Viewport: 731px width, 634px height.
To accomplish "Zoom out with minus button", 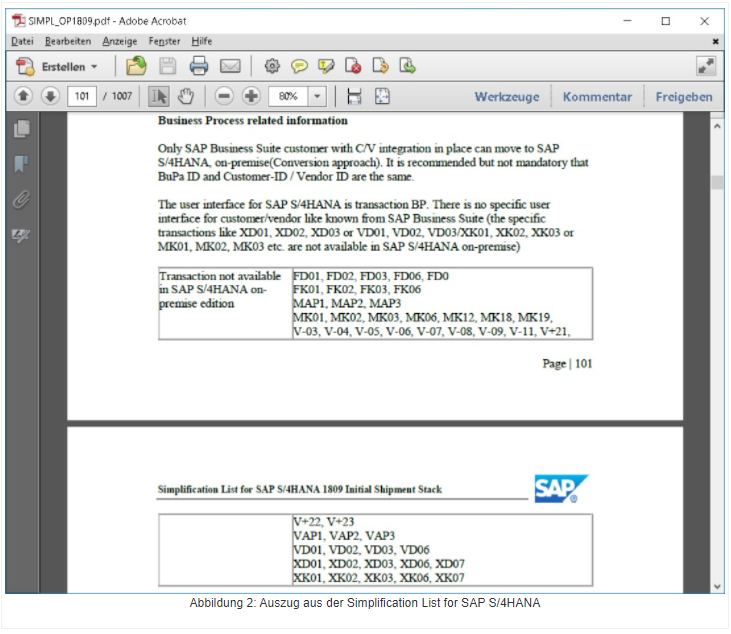I will 224,97.
